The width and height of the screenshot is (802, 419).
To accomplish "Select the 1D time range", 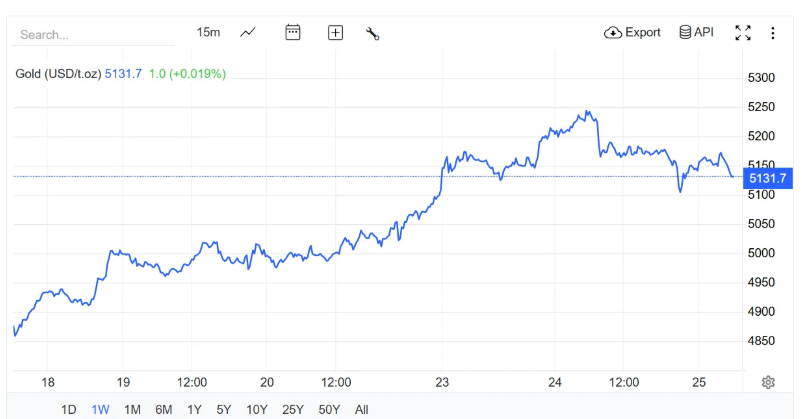I will 69,409.
